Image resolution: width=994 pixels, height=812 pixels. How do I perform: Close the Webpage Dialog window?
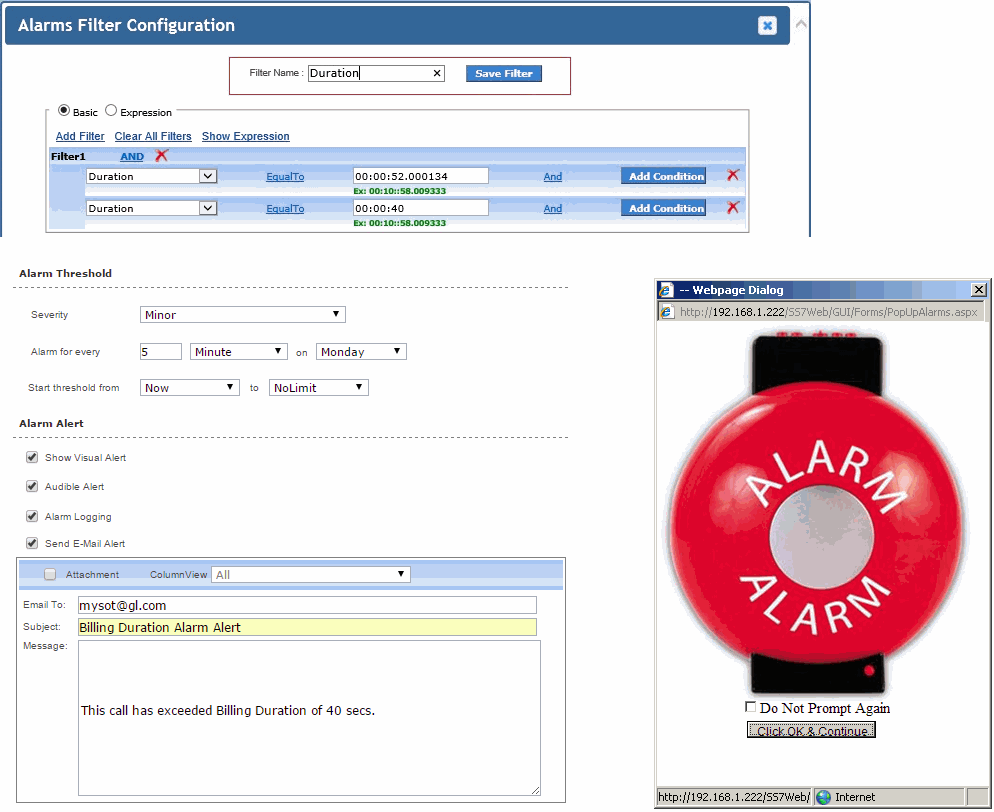[979, 290]
